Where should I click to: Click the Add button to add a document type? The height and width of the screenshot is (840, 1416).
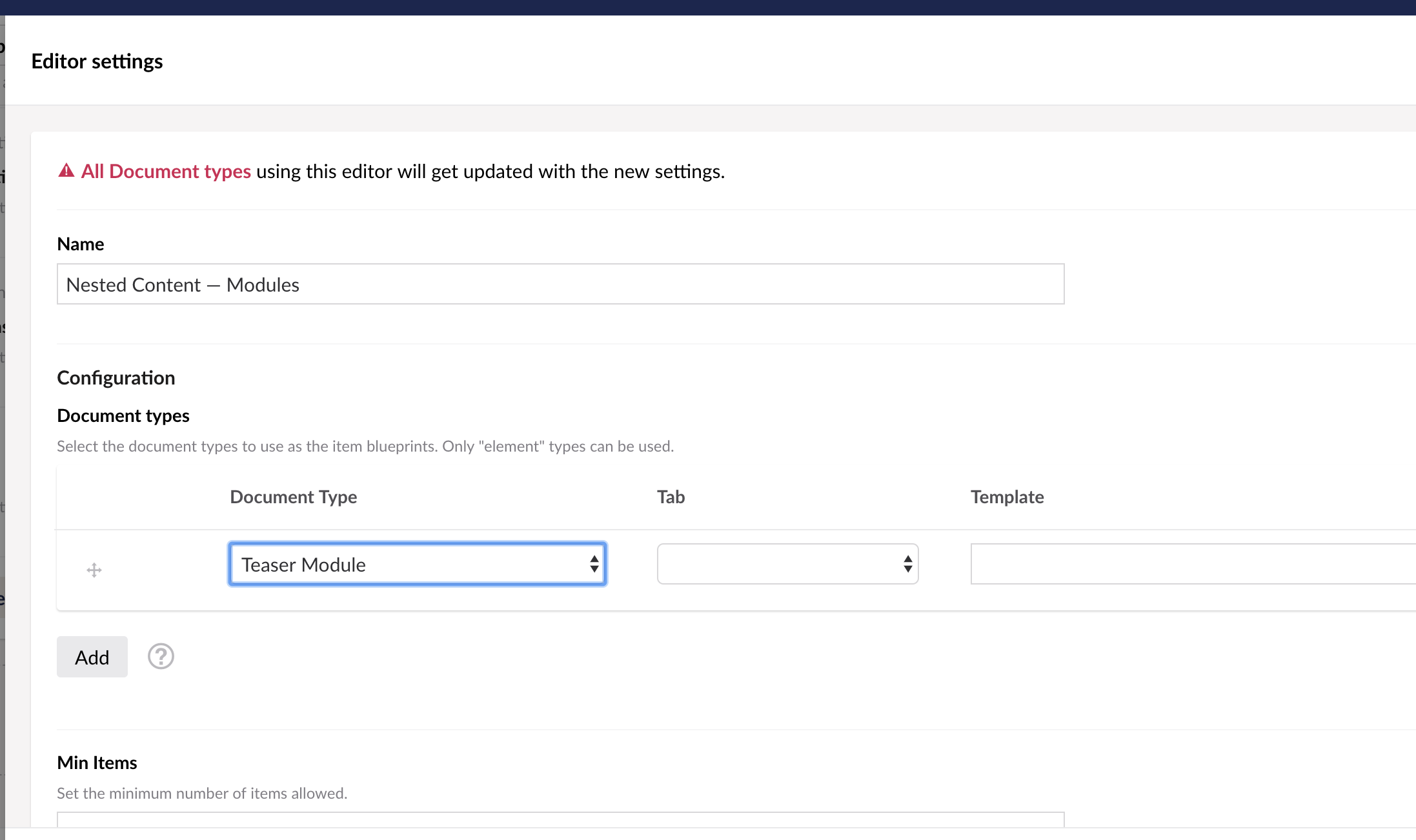pyautogui.click(x=92, y=656)
